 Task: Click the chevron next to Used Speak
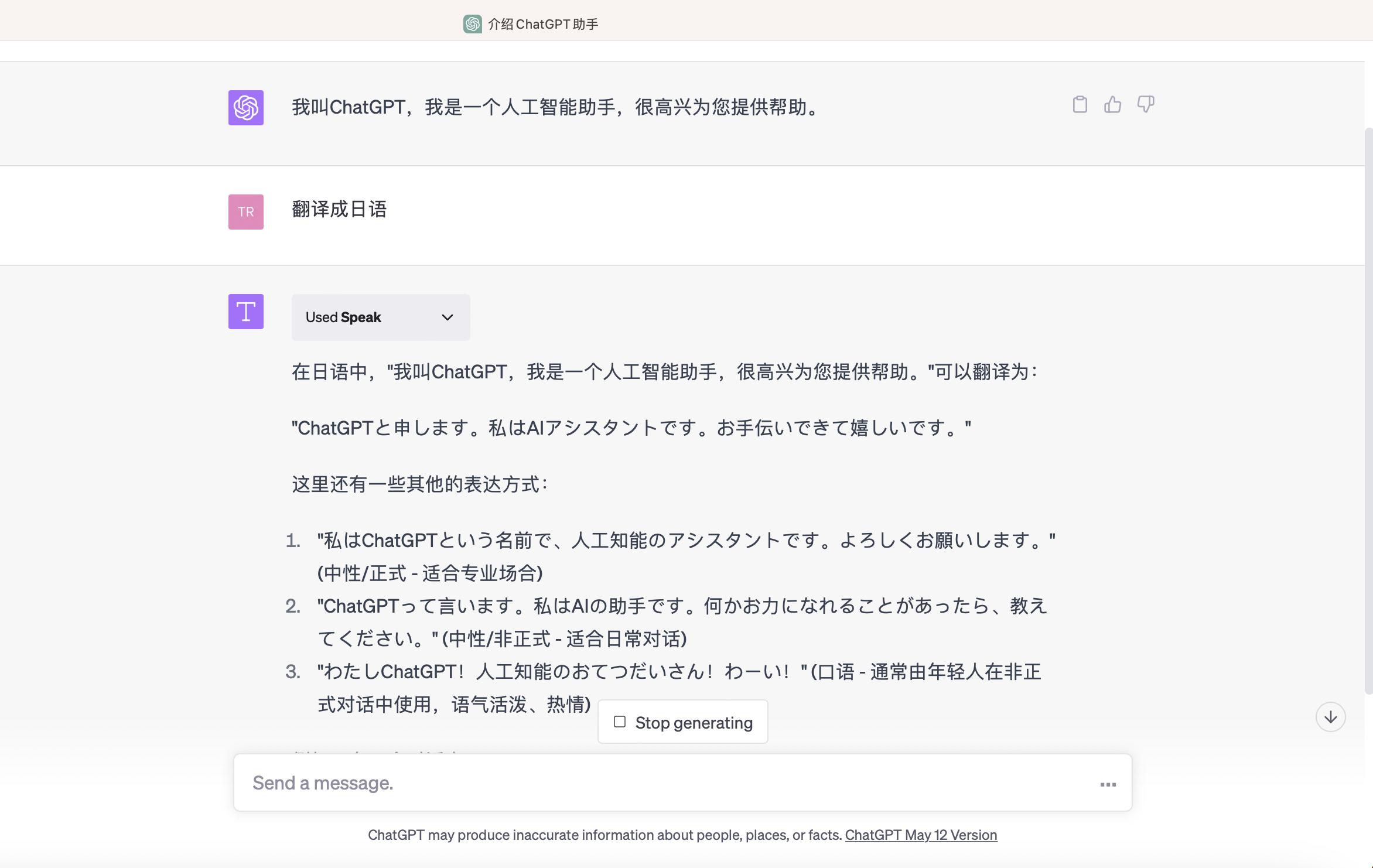point(447,317)
